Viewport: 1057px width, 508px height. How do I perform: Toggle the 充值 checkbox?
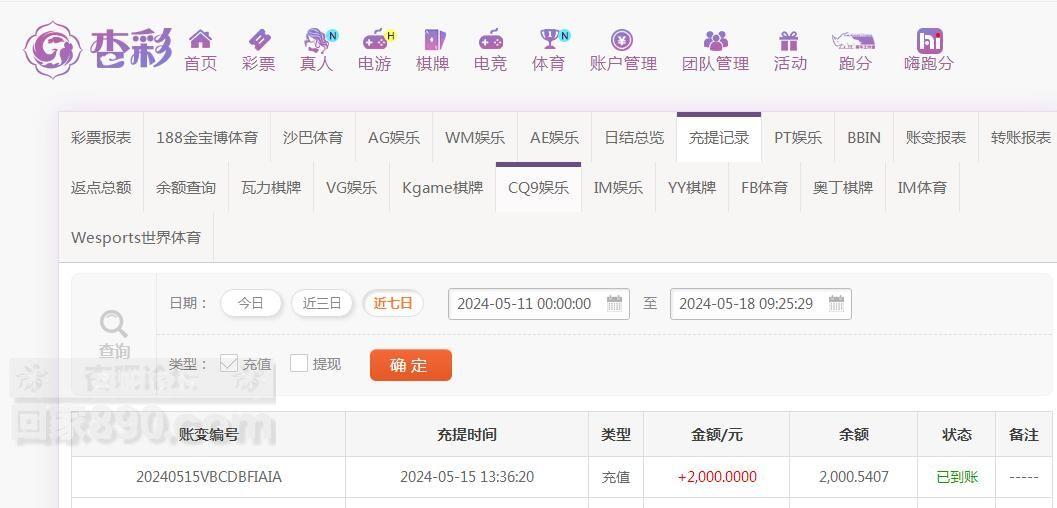pyautogui.click(x=229, y=363)
